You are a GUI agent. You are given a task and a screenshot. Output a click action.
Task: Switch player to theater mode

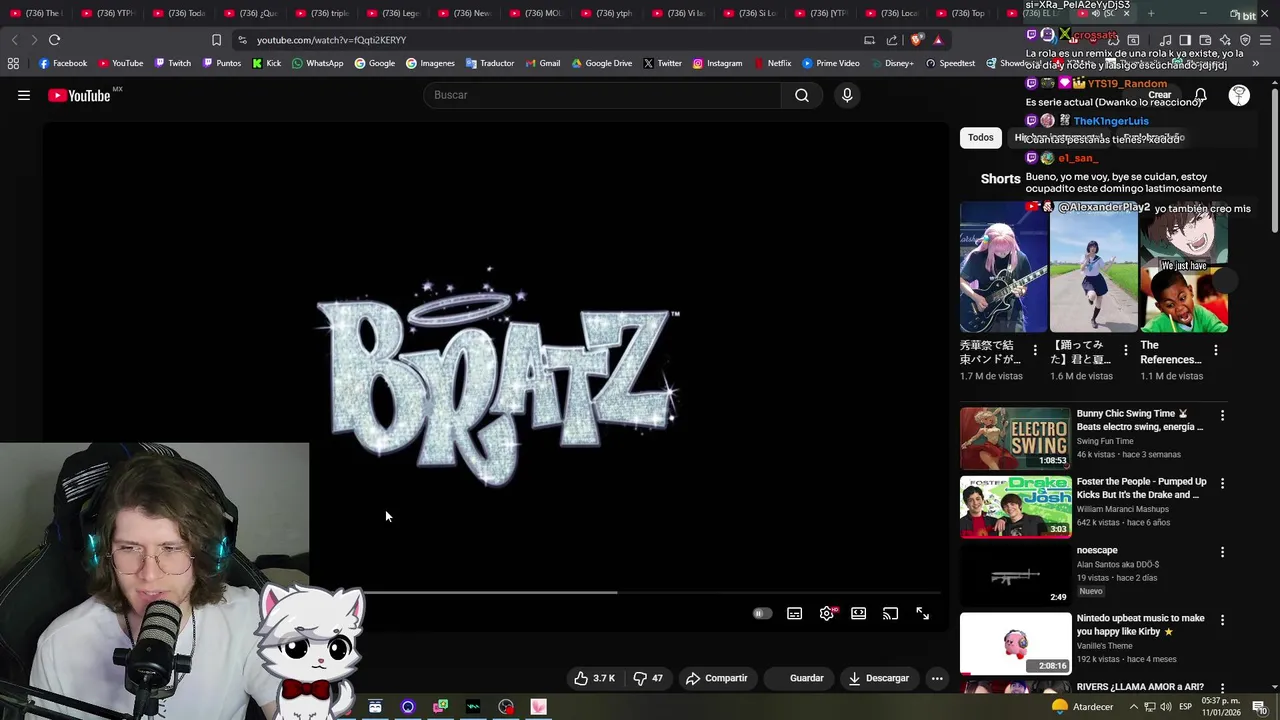coord(858,613)
